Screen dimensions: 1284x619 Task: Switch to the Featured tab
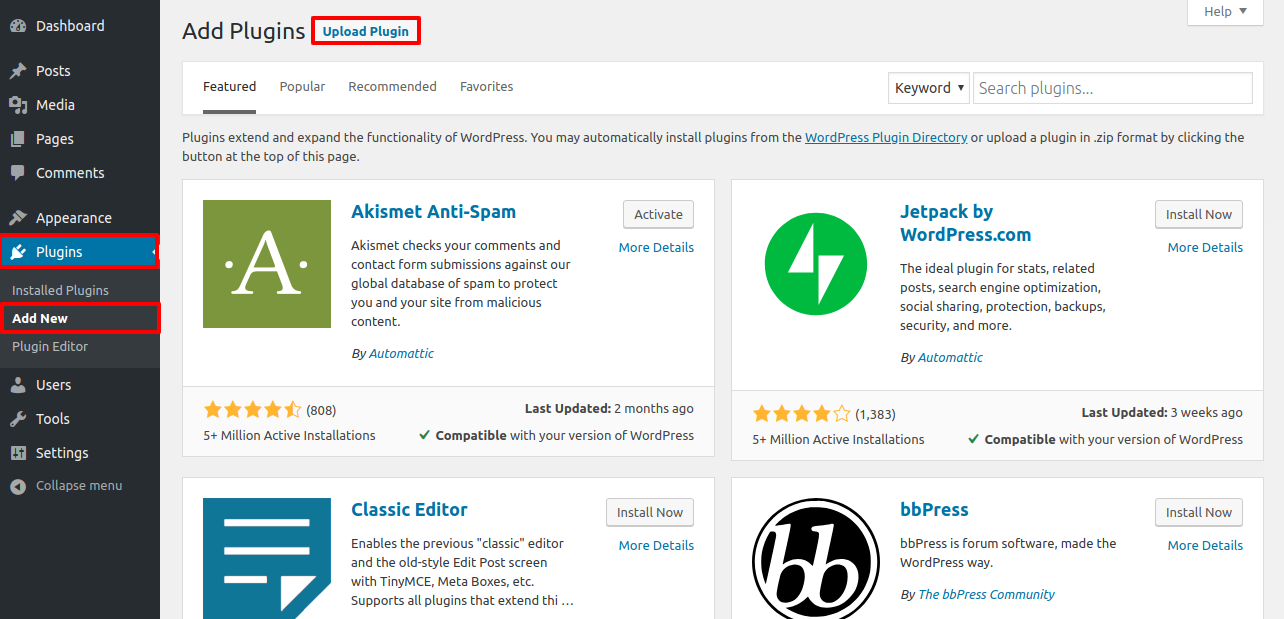(x=230, y=87)
